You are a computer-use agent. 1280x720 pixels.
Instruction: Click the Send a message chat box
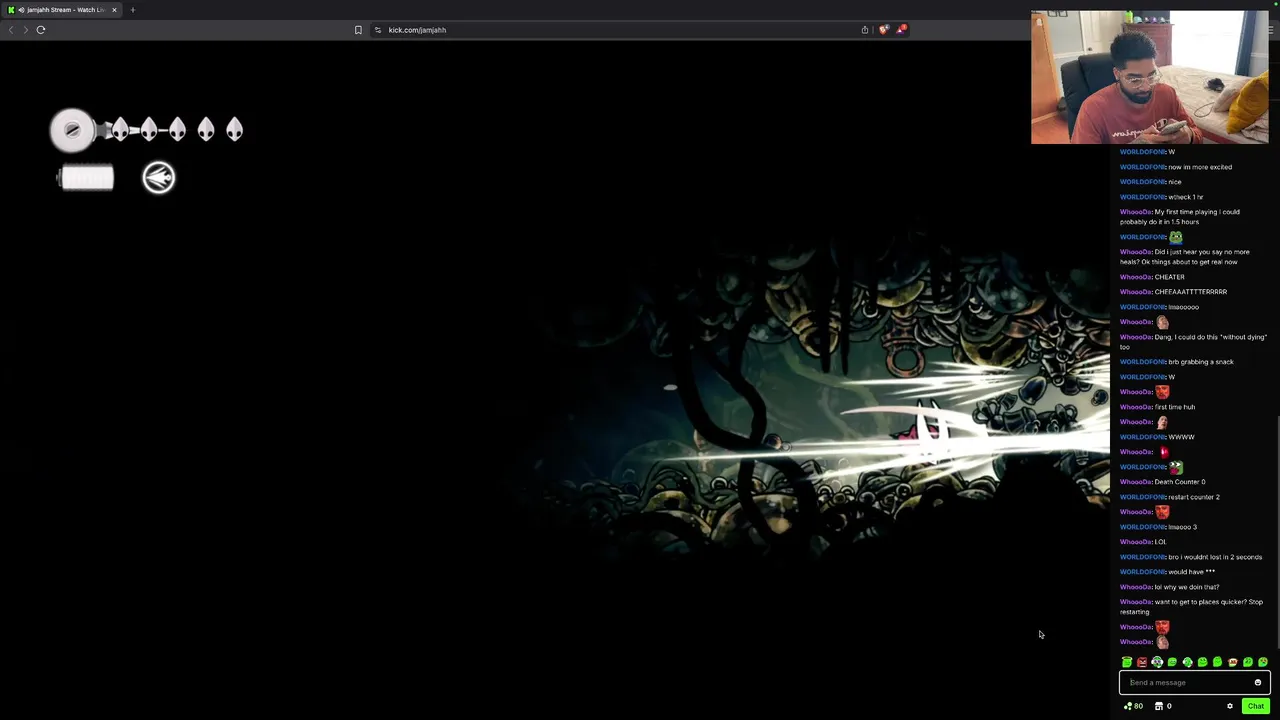pyautogui.click(x=1194, y=682)
